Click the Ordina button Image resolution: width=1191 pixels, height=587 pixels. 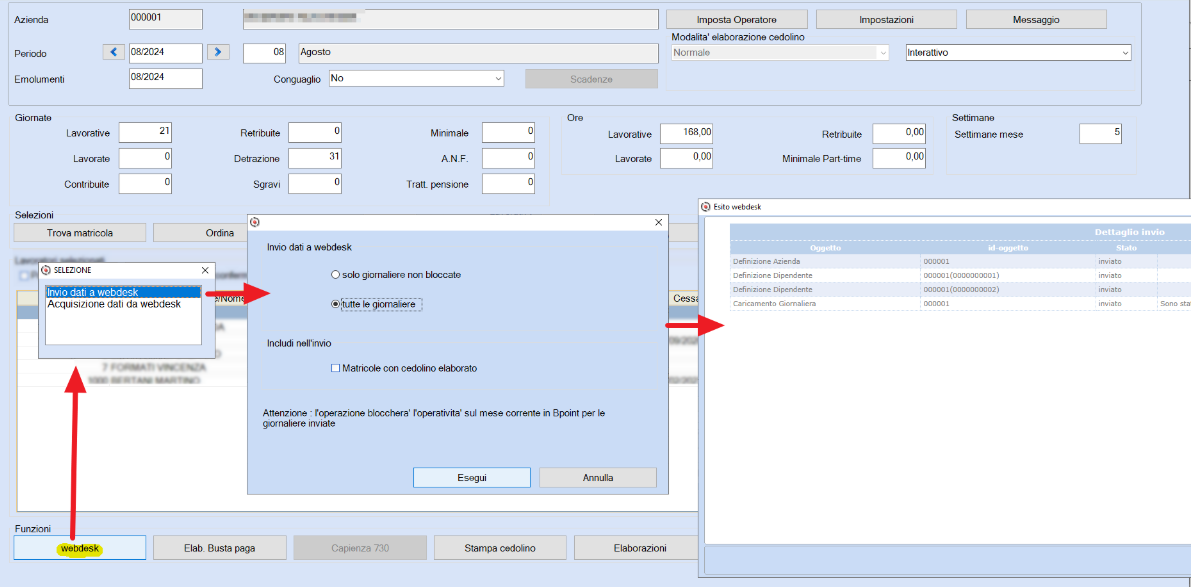(x=201, y=233)
